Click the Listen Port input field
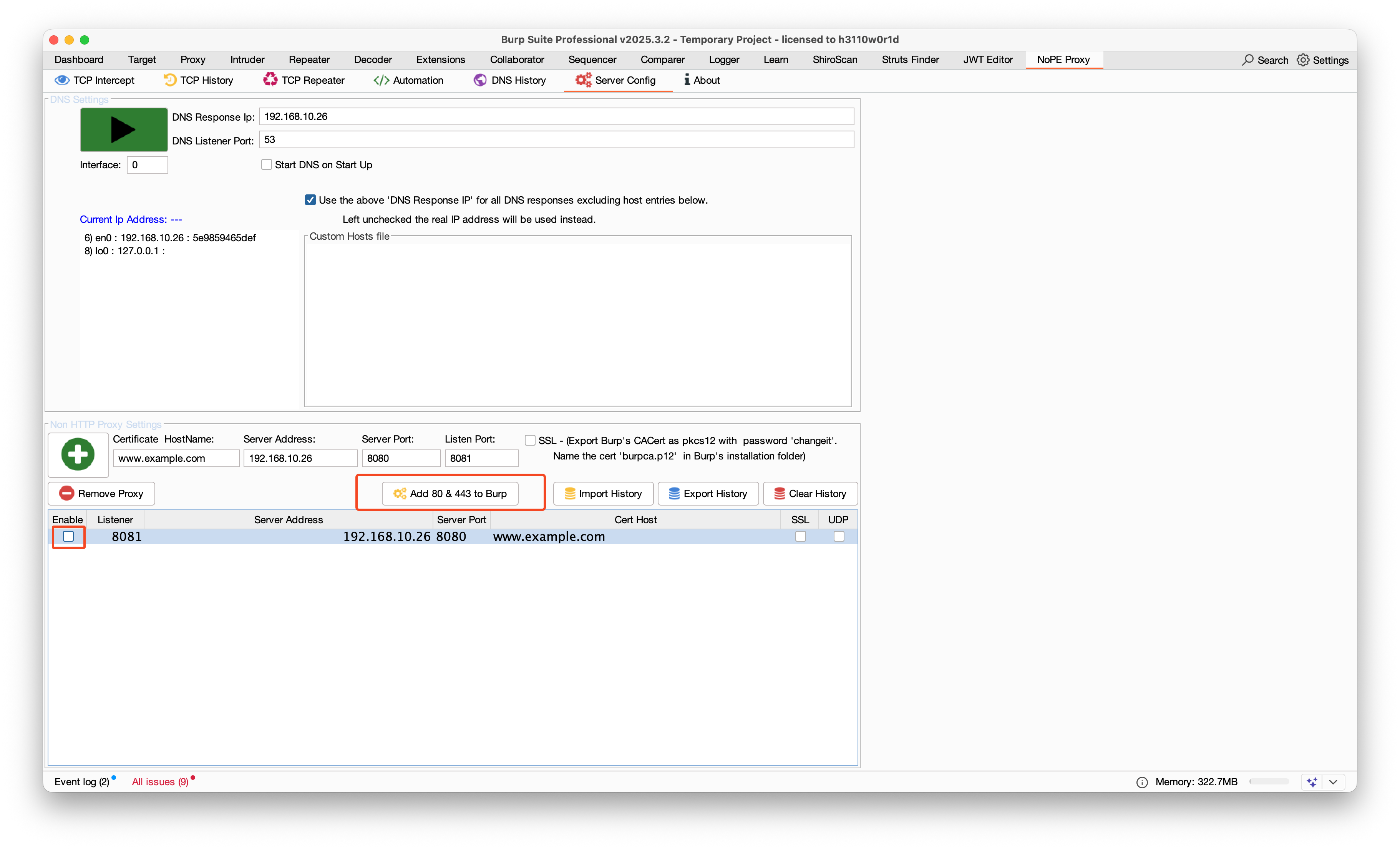Viewport: 1400px width, 849px height. tap(481, 458)
